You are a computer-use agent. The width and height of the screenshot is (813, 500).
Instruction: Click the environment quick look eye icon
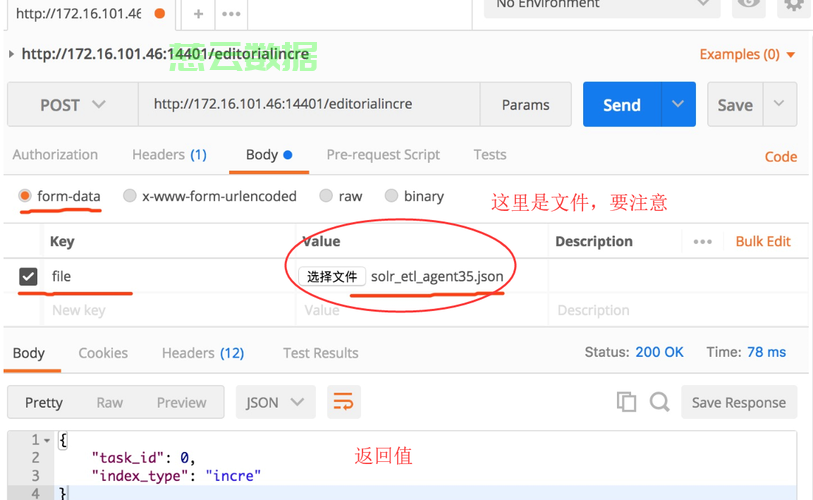click(x=748, y=4)
